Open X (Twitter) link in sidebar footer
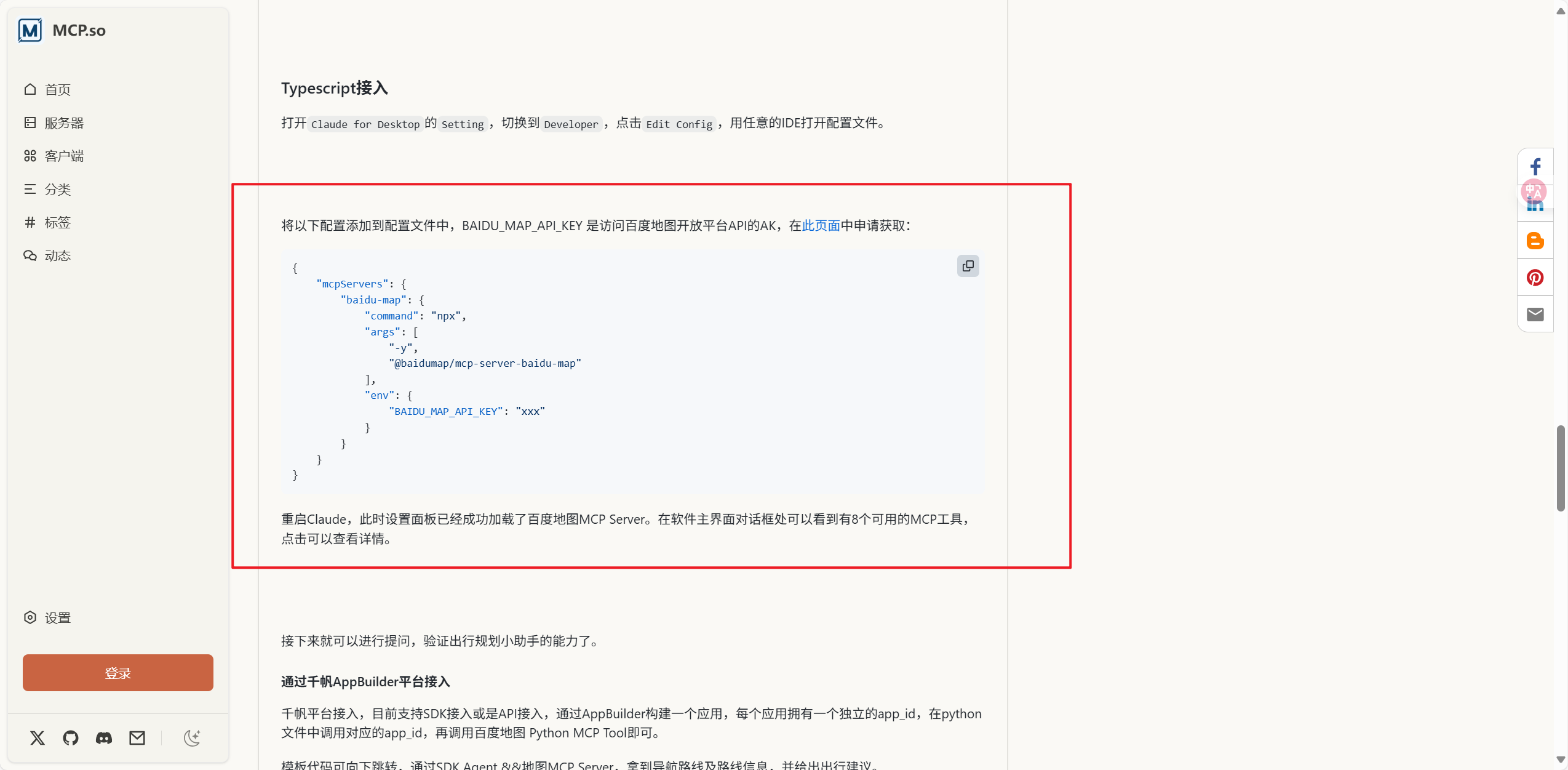Image resolution: width=1568 pixels, height=770 pixels. pos(38,737)
